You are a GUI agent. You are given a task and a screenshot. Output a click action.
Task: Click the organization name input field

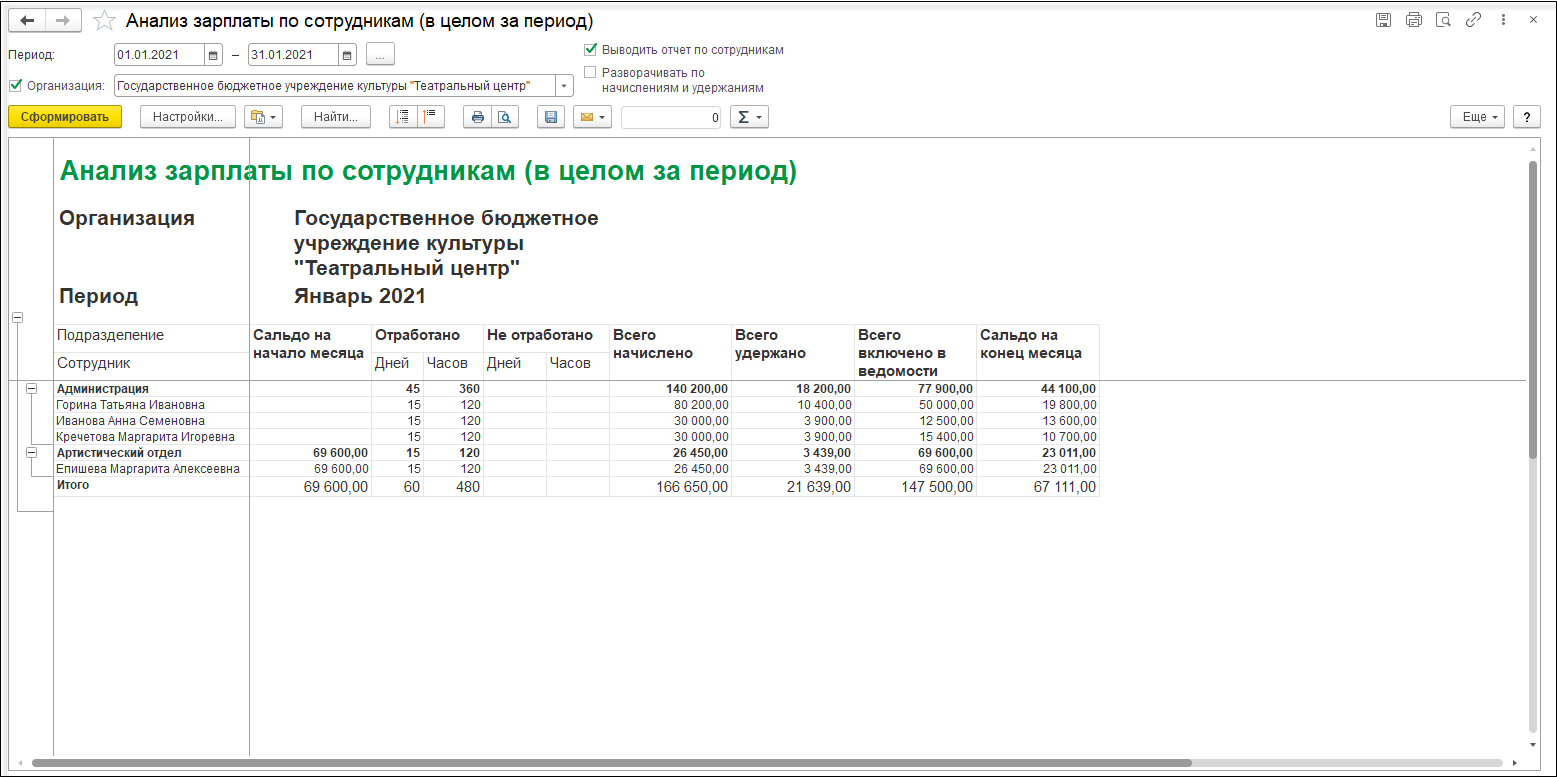pyautogui.click(x=335, y=85)
